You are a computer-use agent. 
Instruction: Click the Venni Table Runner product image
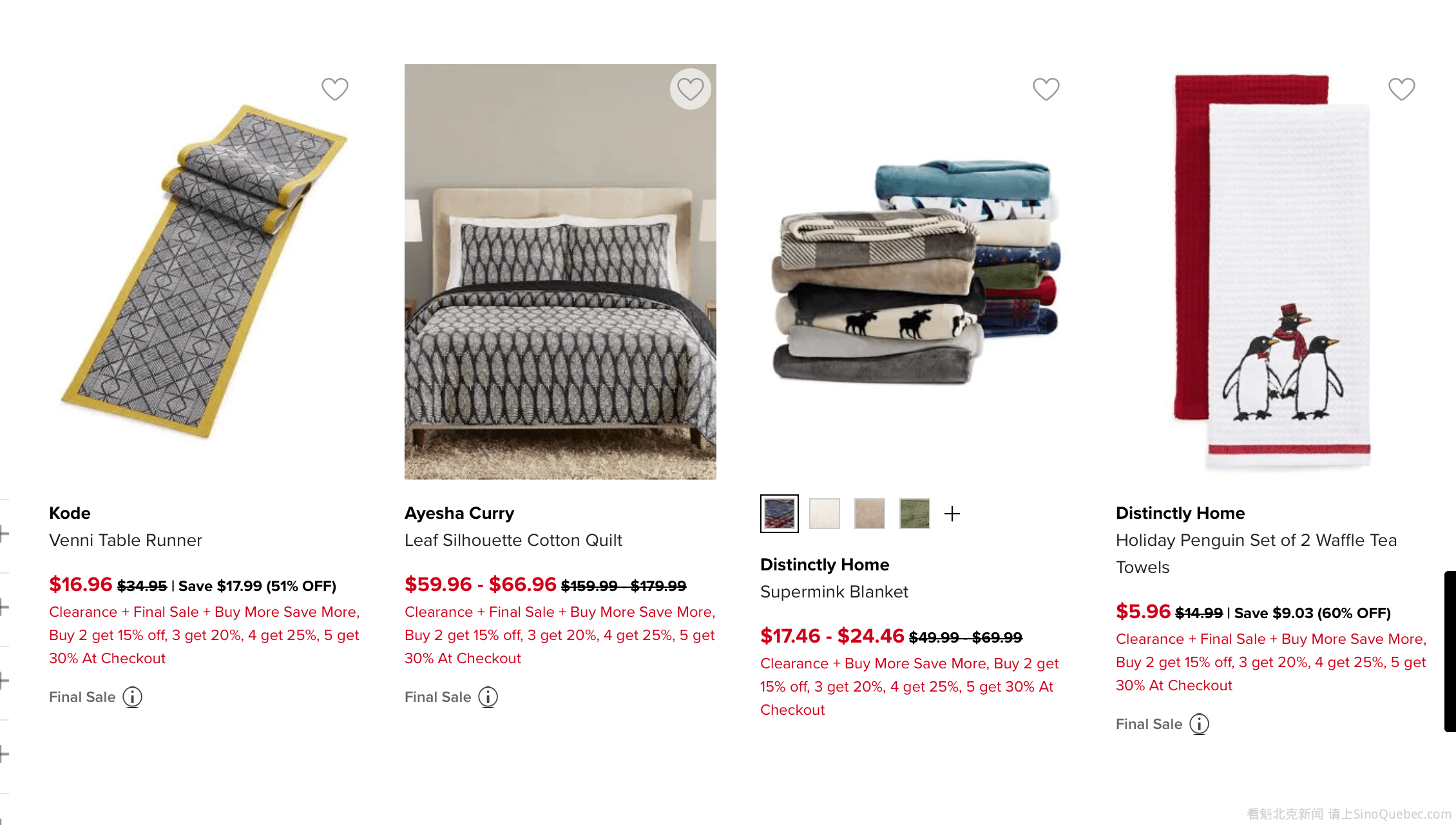click(x=205, y=271)
